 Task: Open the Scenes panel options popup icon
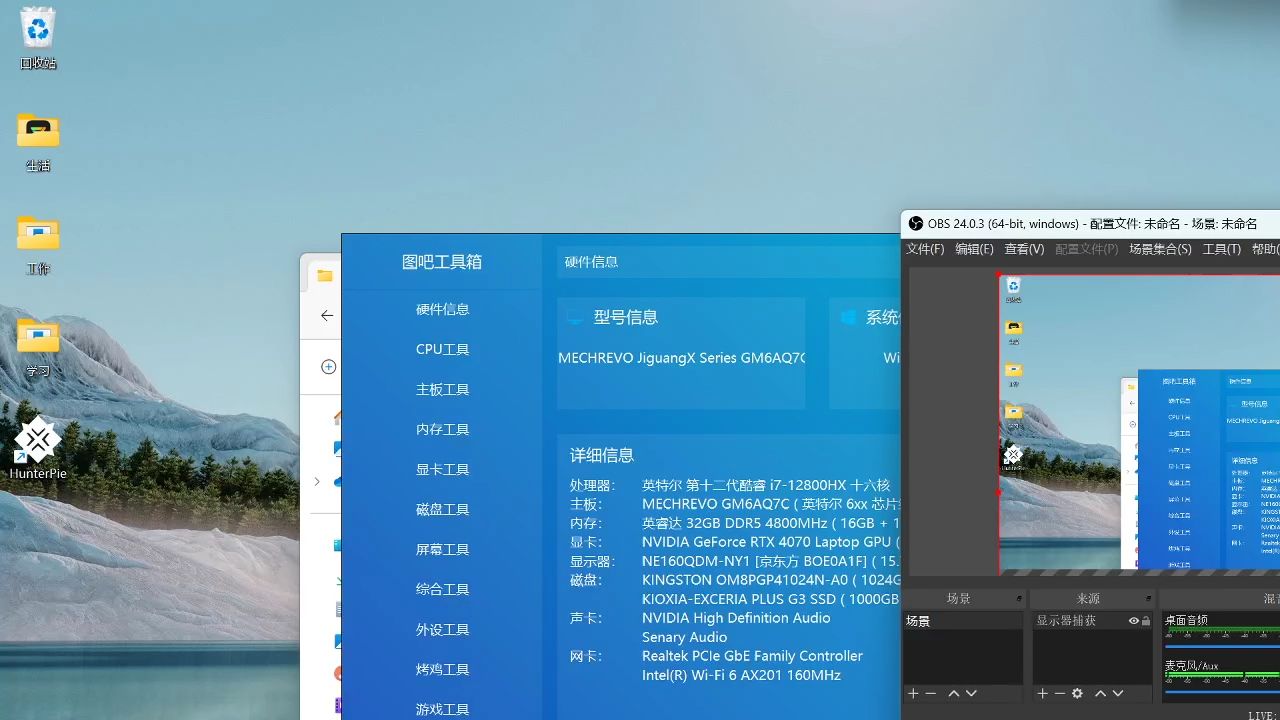1019,598
